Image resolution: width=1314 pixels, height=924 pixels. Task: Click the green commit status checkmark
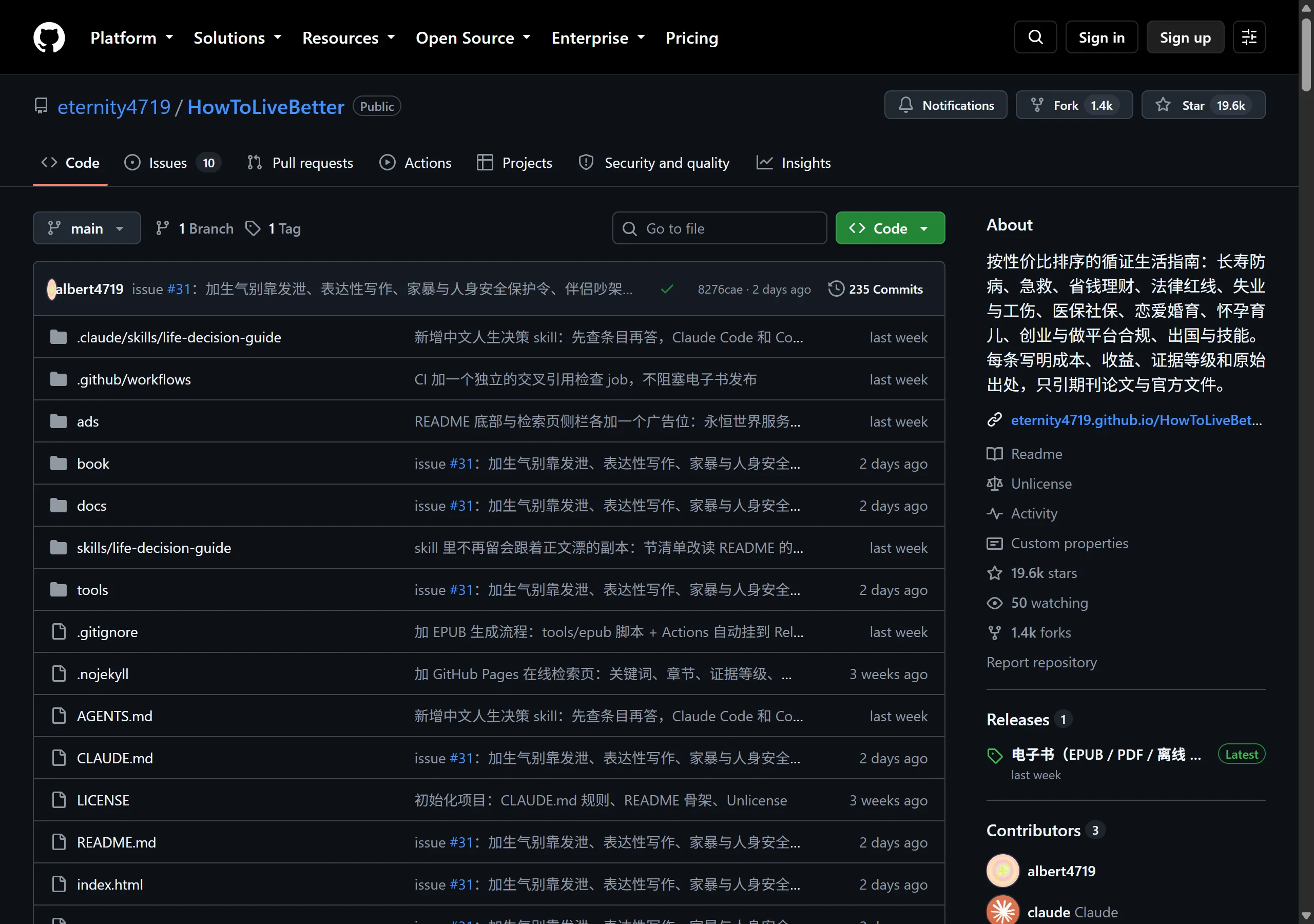[x=667, y=289]
